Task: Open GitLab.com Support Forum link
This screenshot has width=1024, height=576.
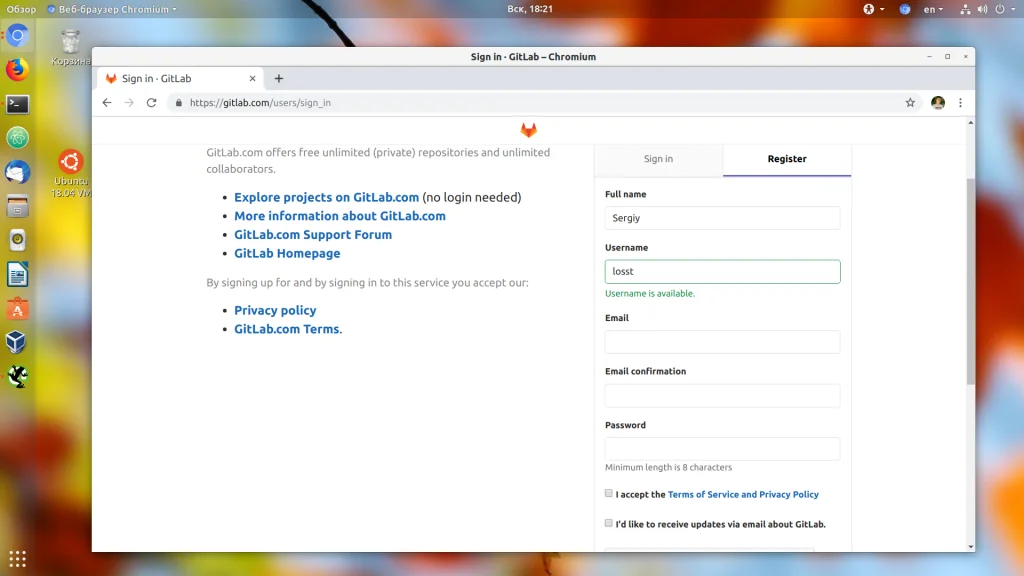Action: 313,234
